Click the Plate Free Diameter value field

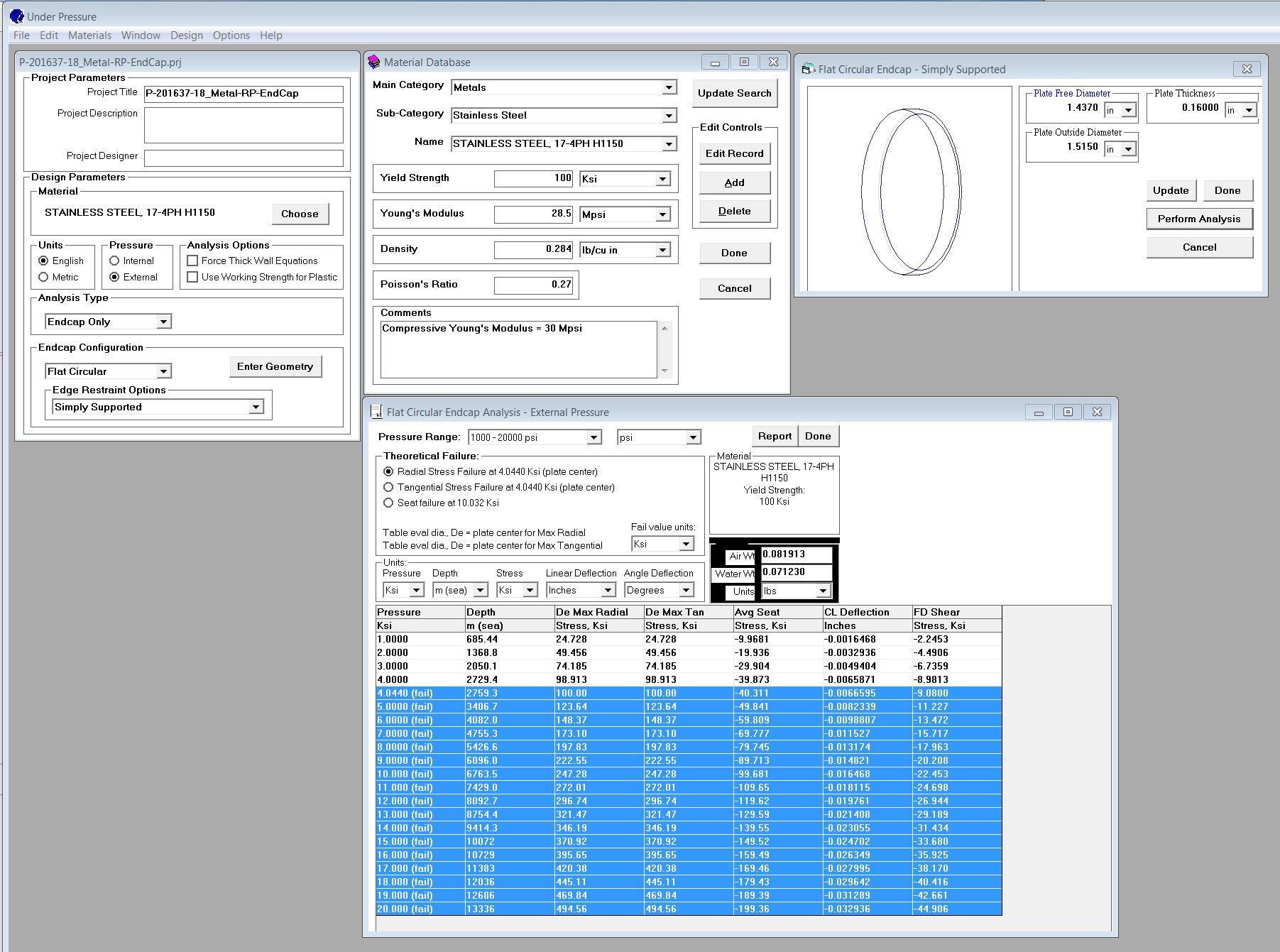(x=1065, y=109)
